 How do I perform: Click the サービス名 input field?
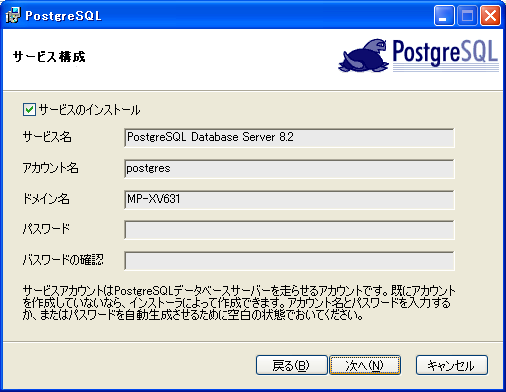(x=289, y=137)
